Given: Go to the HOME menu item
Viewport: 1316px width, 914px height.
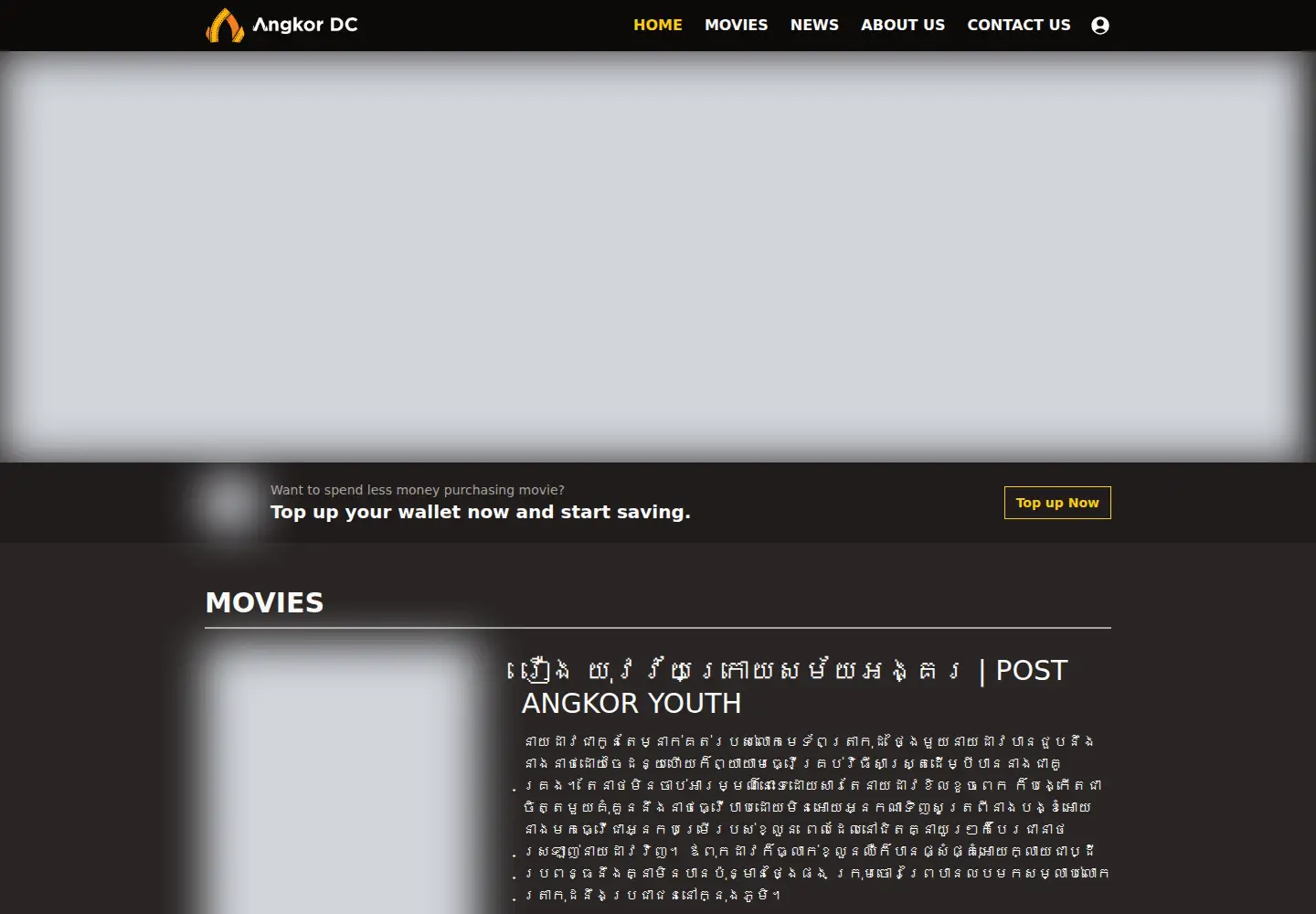Looking at the screenshot, I should click(658, 25).
